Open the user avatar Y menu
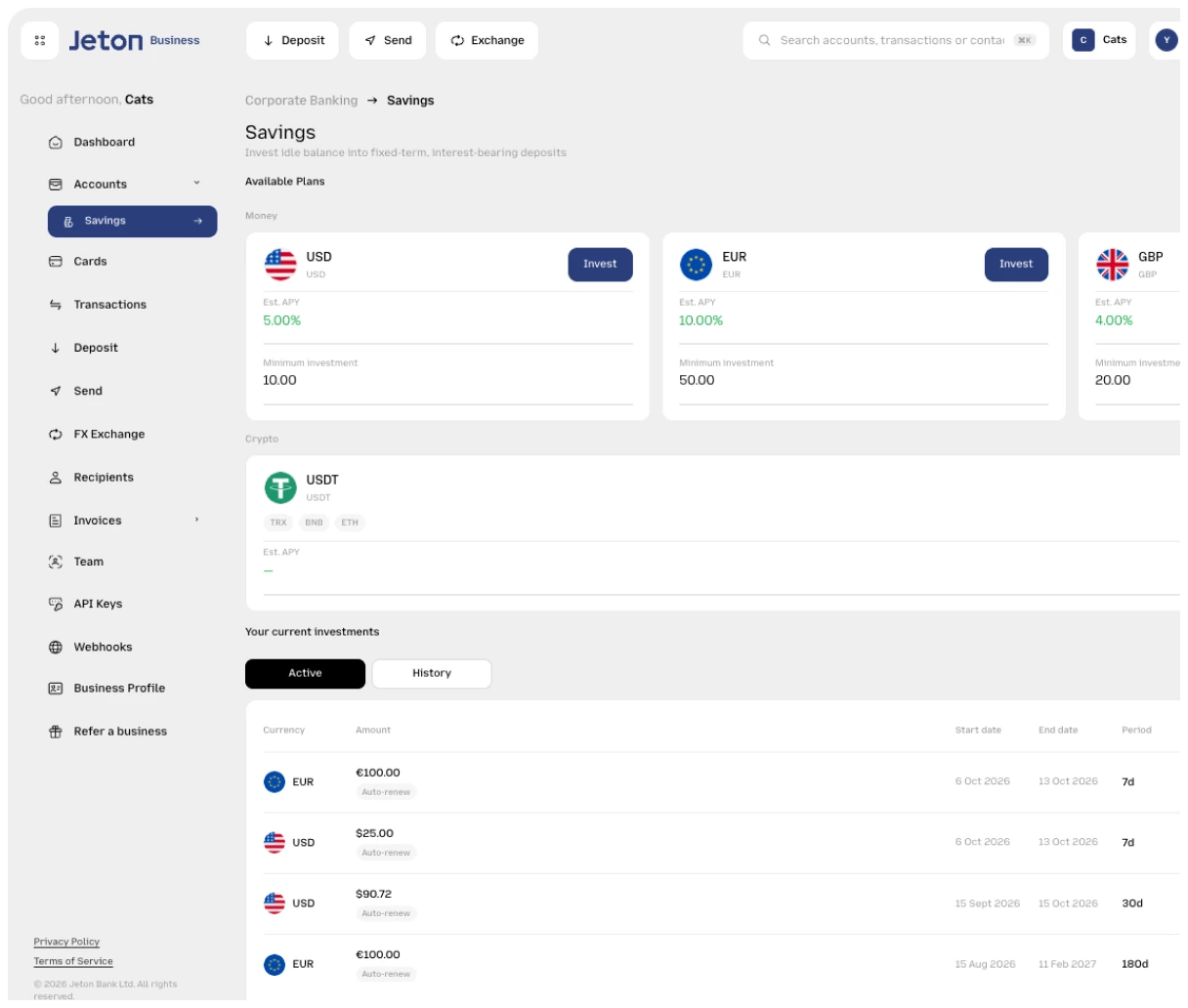The image size is (1188, 1008). pos(1167,40)
